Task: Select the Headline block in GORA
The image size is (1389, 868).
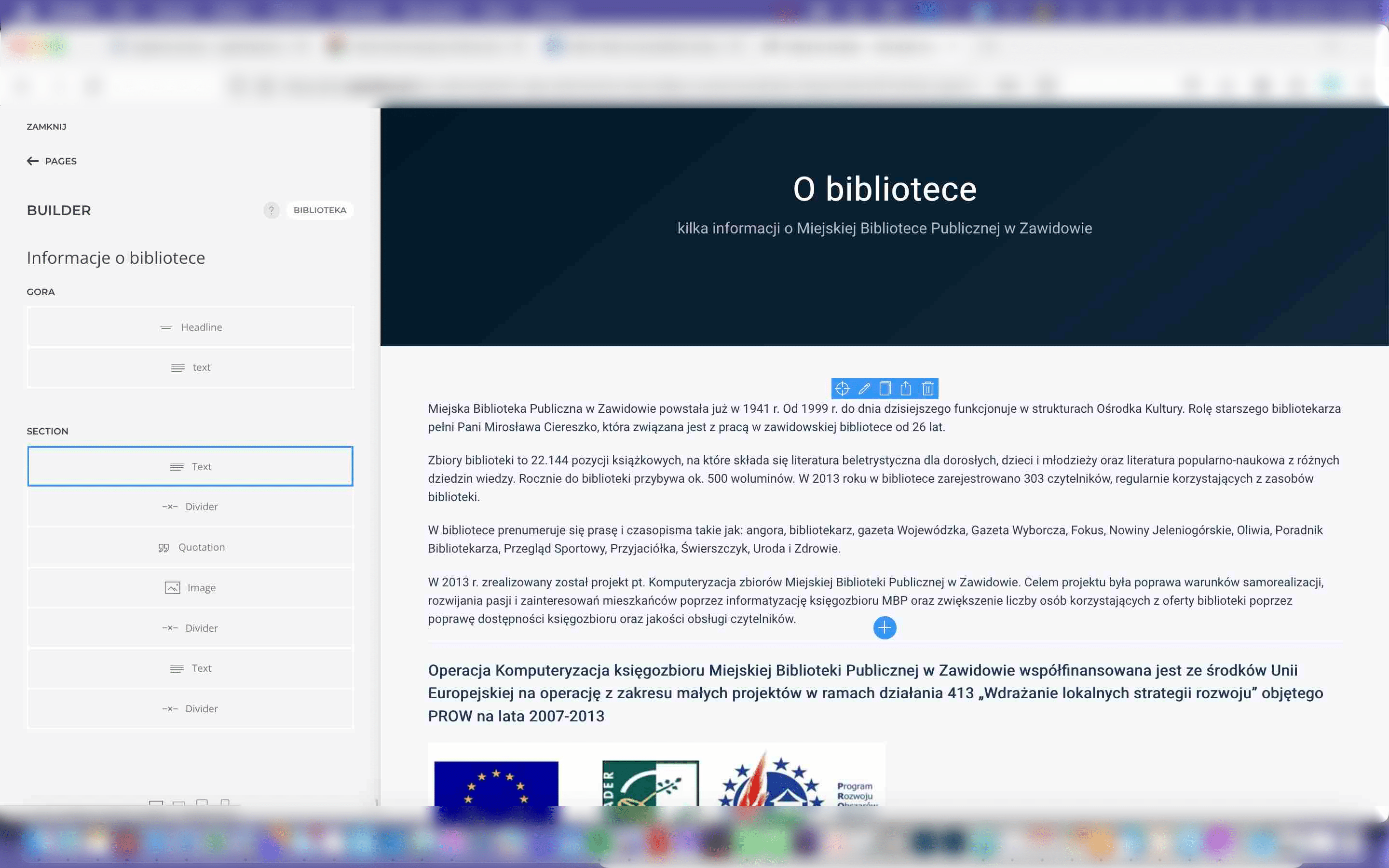Action: pos(190,326)
